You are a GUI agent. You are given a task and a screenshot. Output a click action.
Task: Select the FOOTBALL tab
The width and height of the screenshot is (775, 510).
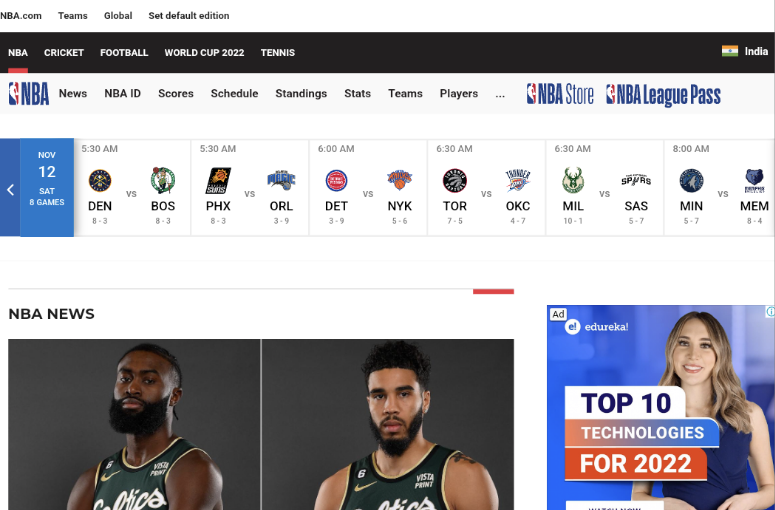click(124, 52)
